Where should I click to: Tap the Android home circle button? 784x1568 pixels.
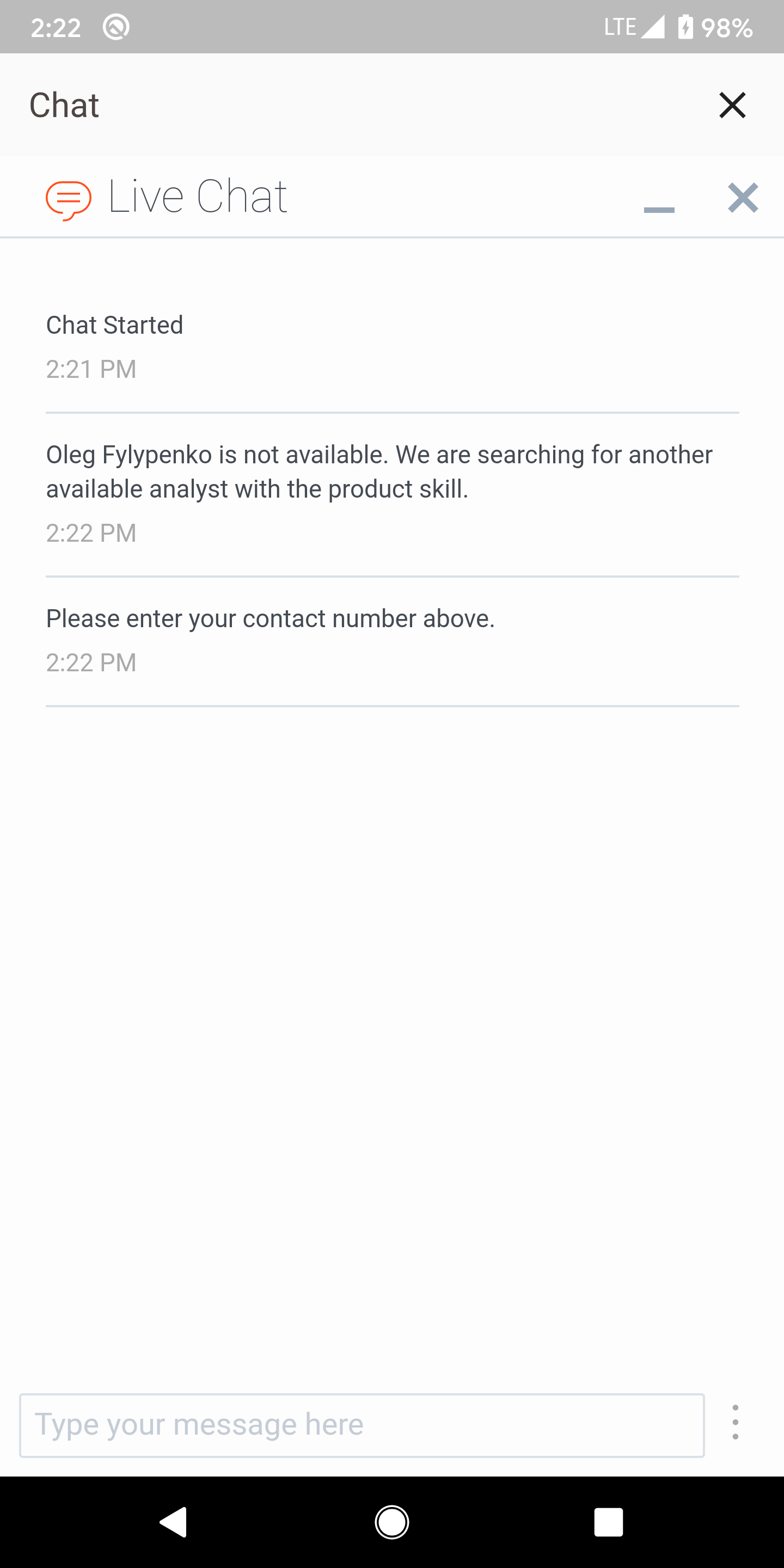pos(392,1522)
